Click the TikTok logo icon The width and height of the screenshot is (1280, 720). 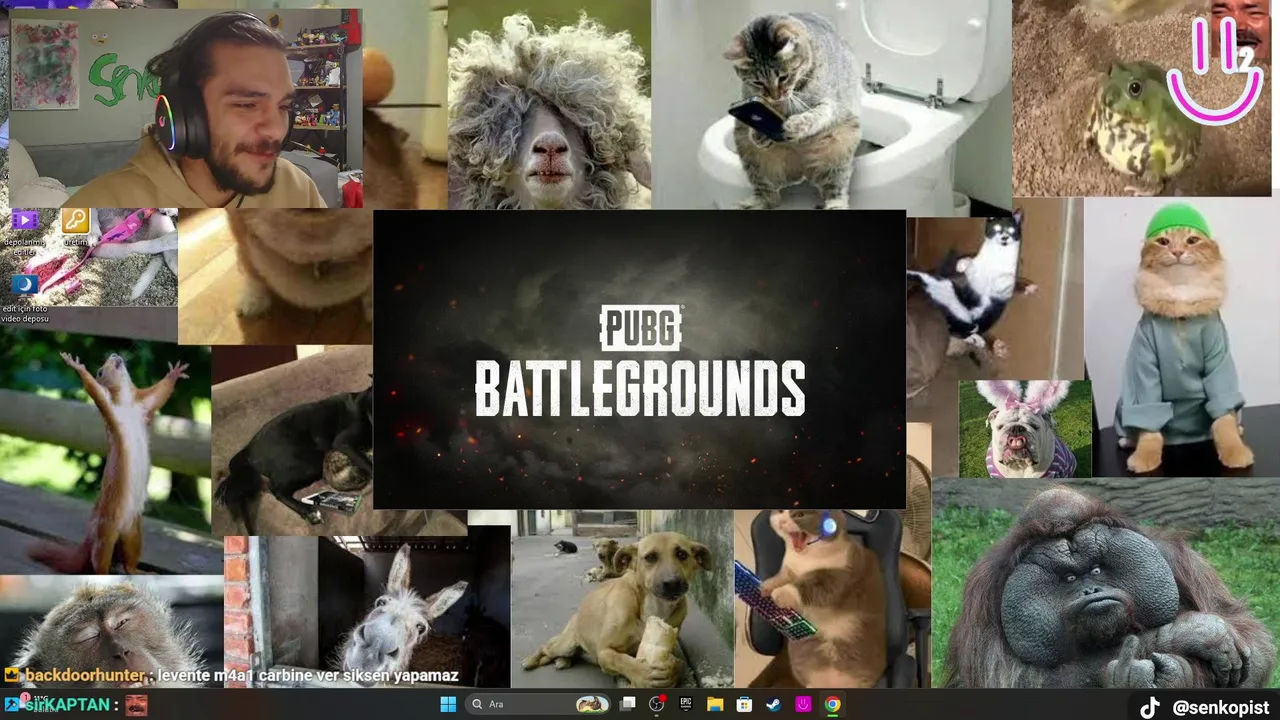pos(1150,707)
